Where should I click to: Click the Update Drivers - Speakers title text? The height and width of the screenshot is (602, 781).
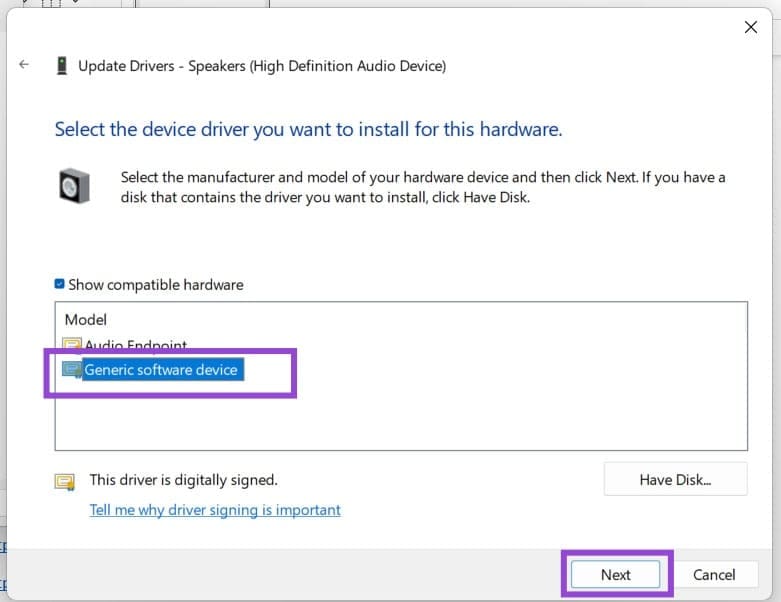point(263,66)
